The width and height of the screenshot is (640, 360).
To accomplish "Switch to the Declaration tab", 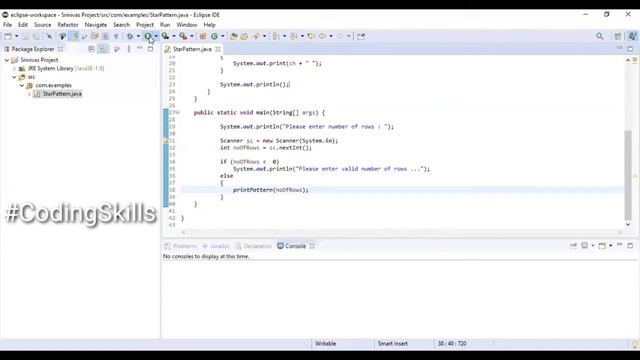I will [253, 246].
